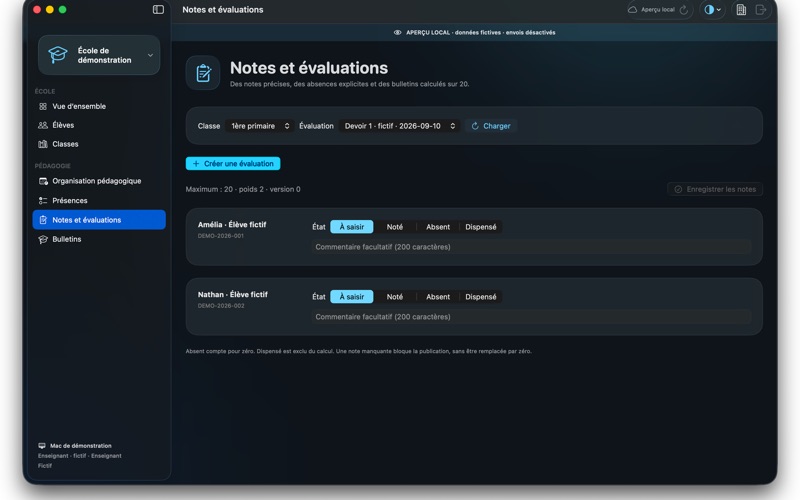This screenshot has width=800, height=500.
Task: Set Nathan's state to À saisir
Action: pyautogui.click(x=352, y=297)
